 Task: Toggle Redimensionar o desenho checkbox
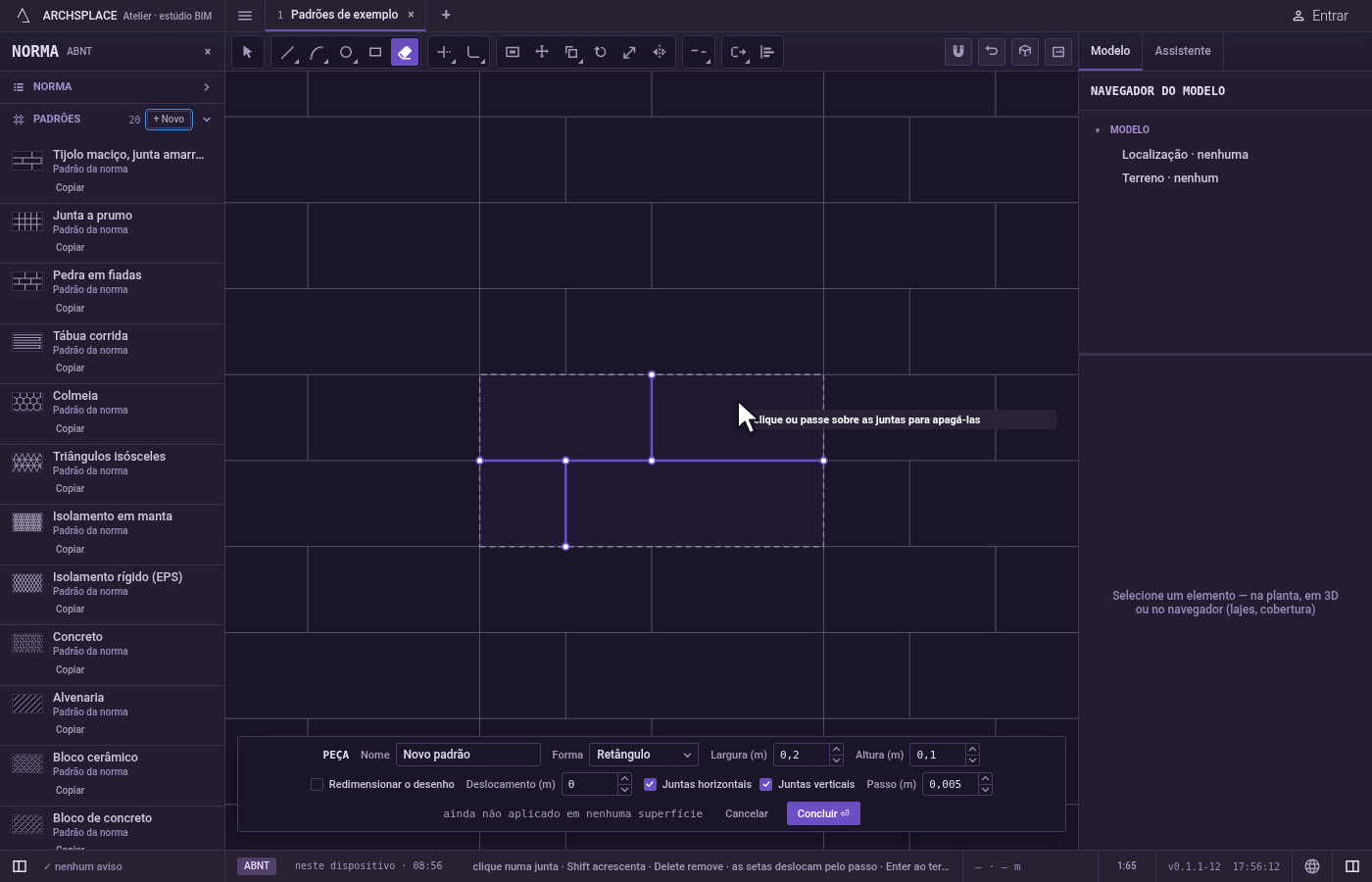[317, 784]
